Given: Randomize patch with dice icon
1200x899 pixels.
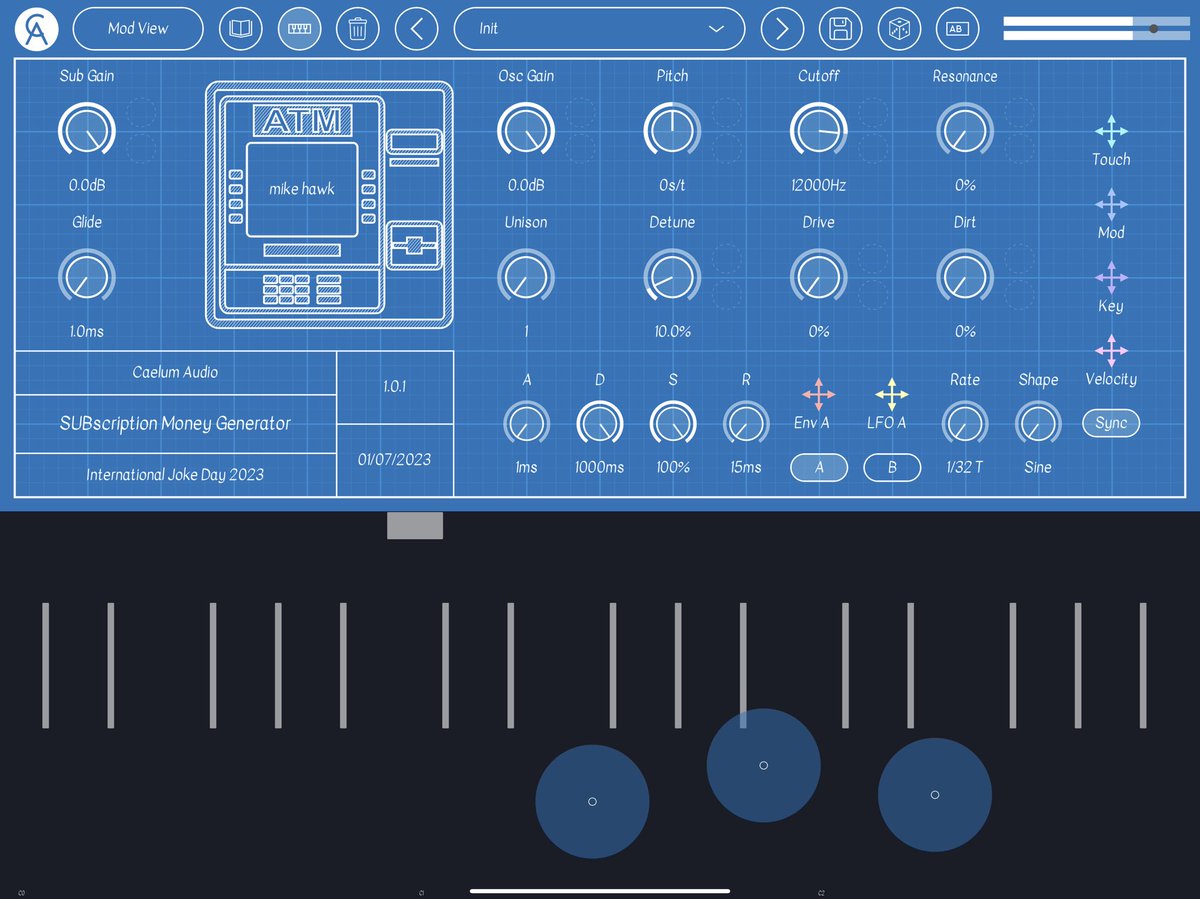Looking at the screenshot, I should tap(899, 29).
